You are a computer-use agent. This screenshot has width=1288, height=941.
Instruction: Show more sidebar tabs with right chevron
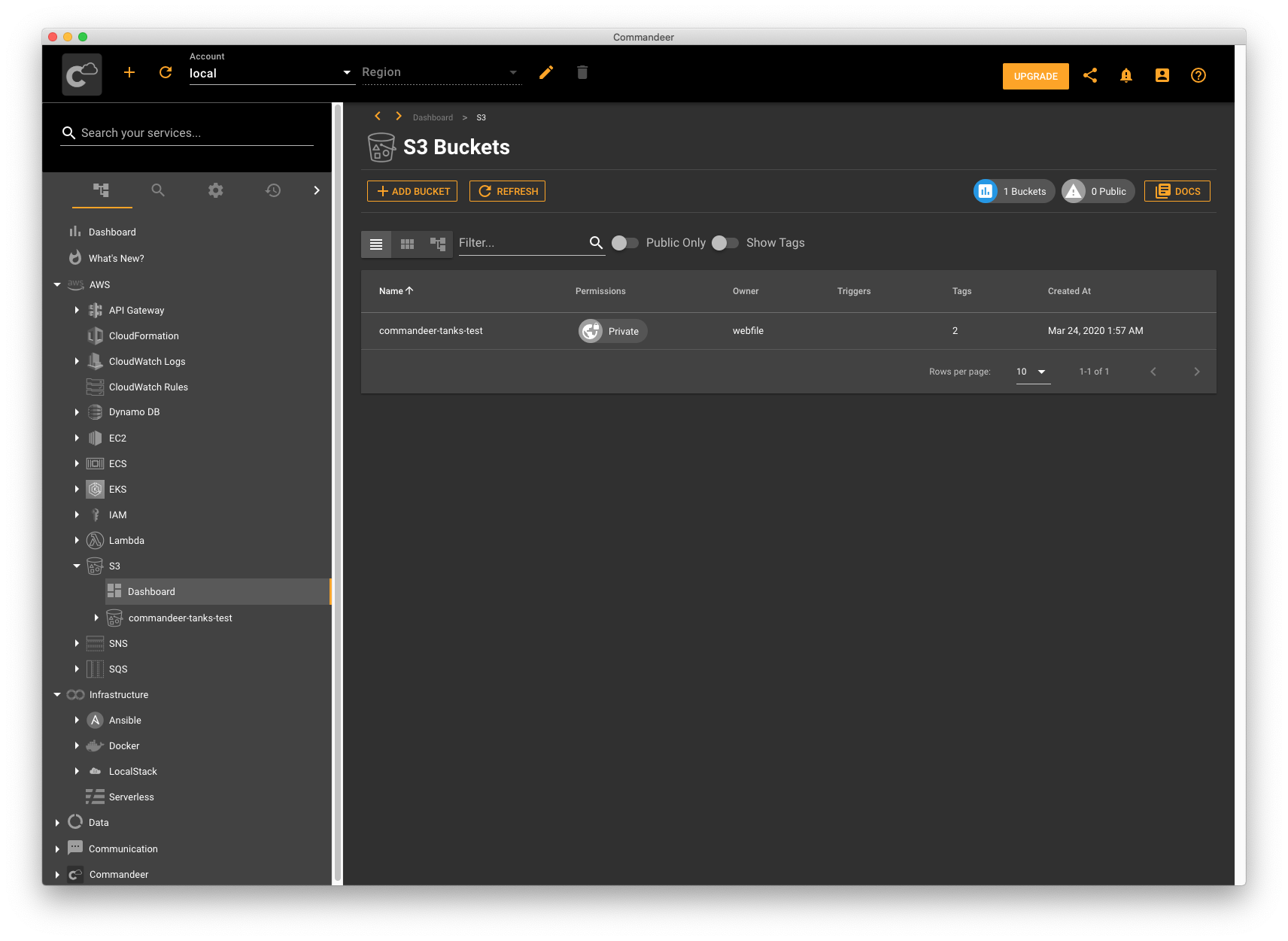pyautogui.click(x=317, y=190)
